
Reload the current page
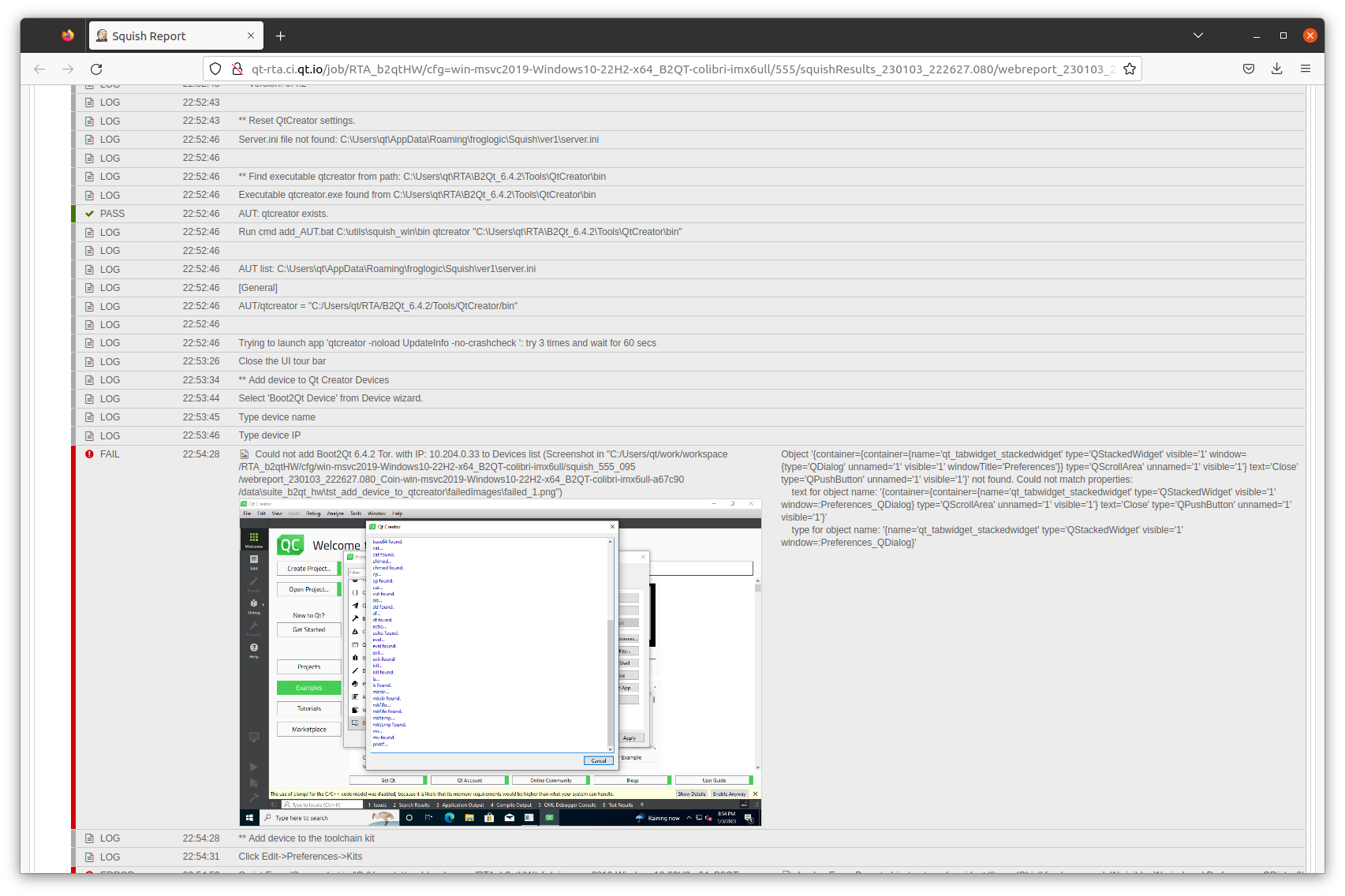click(96, 69)
